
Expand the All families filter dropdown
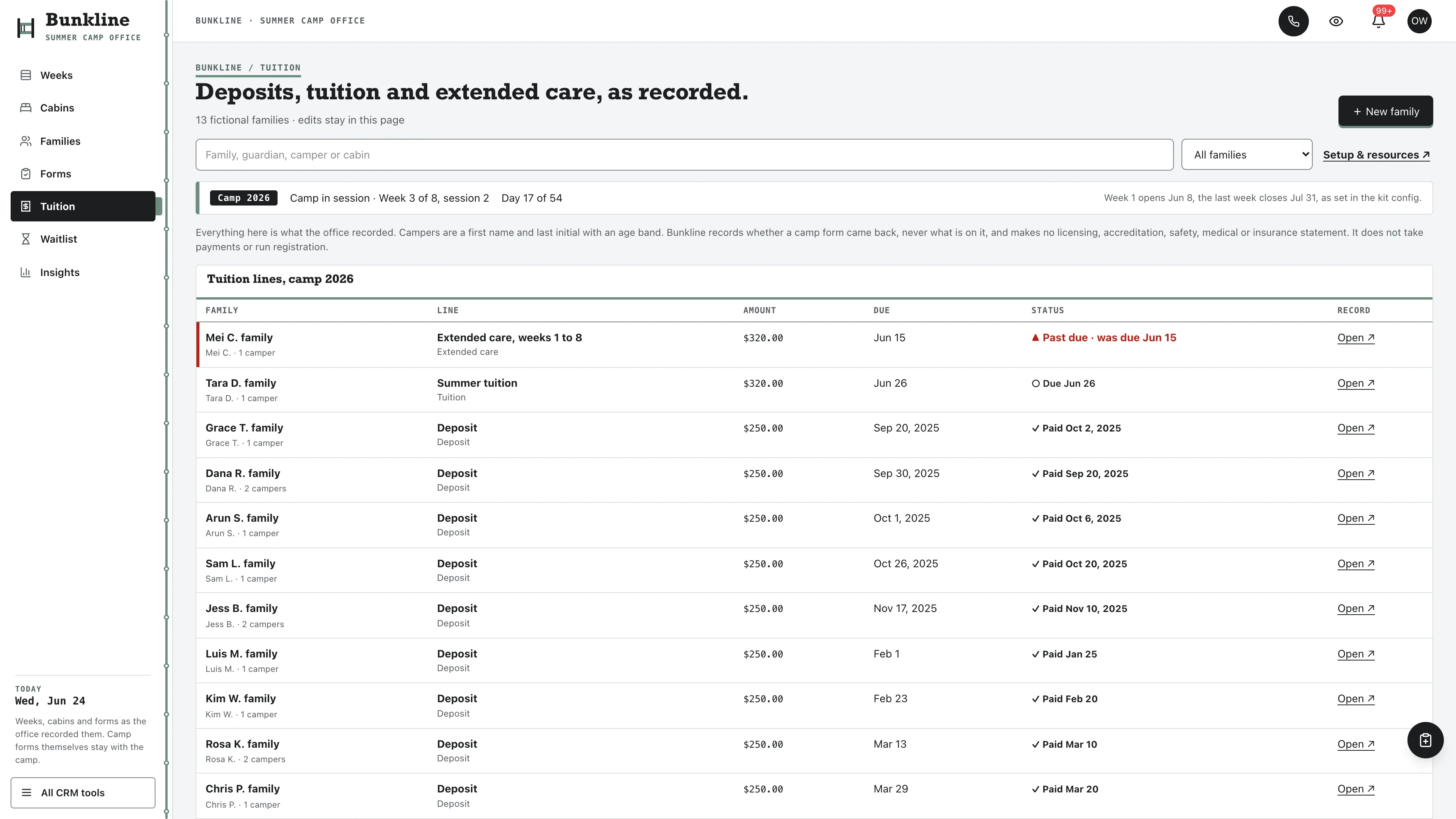pyautogui.click(x=1246, y=154)
